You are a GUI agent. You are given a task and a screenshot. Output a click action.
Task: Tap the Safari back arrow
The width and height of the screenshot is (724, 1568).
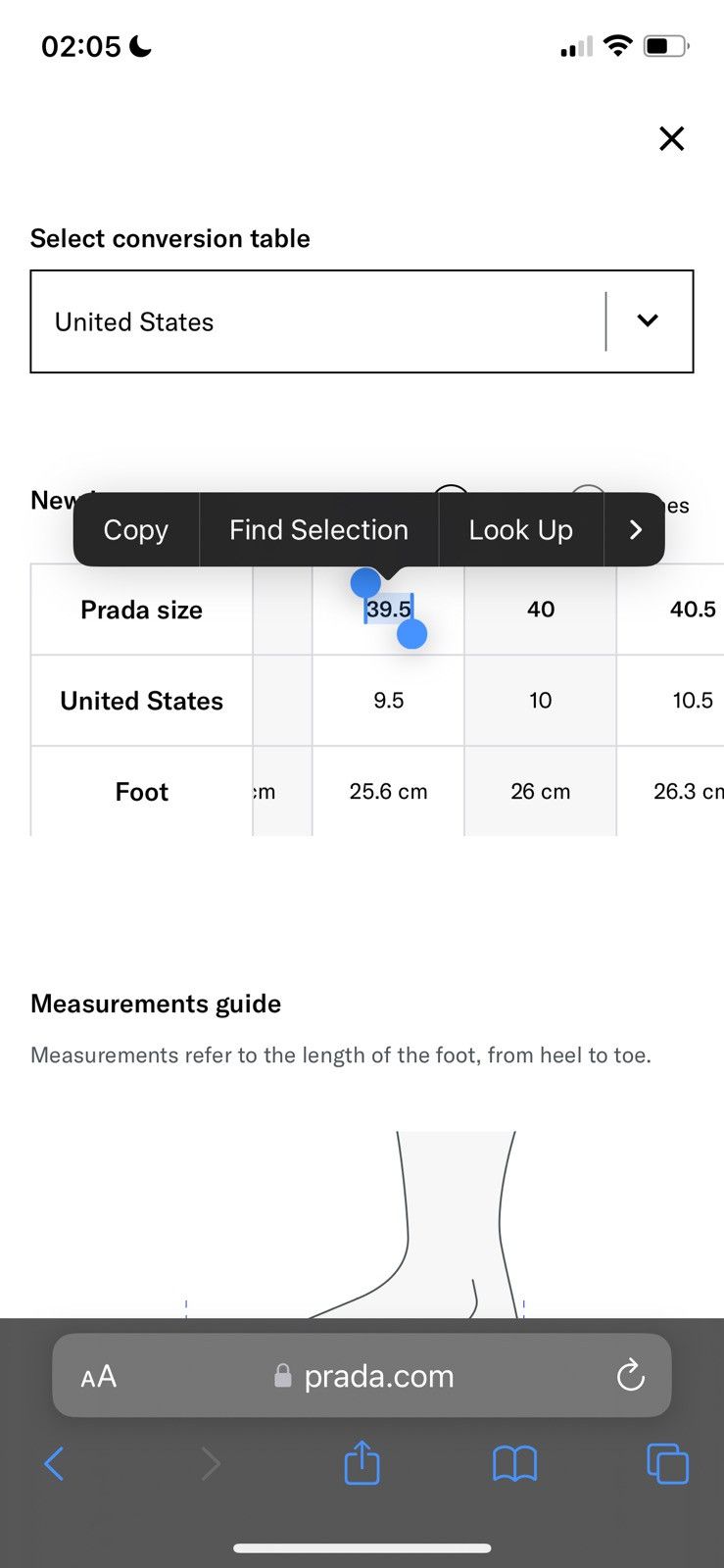click(55, 1464)
